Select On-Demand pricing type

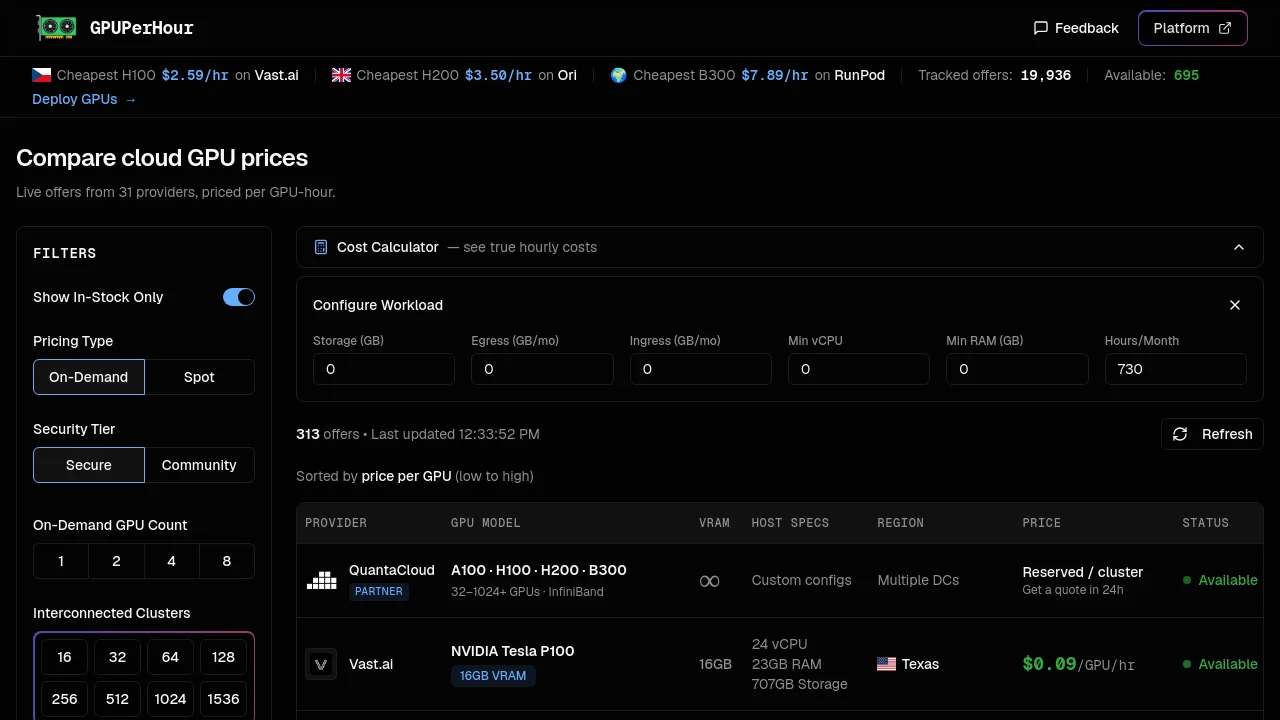[x=89, y=377]
